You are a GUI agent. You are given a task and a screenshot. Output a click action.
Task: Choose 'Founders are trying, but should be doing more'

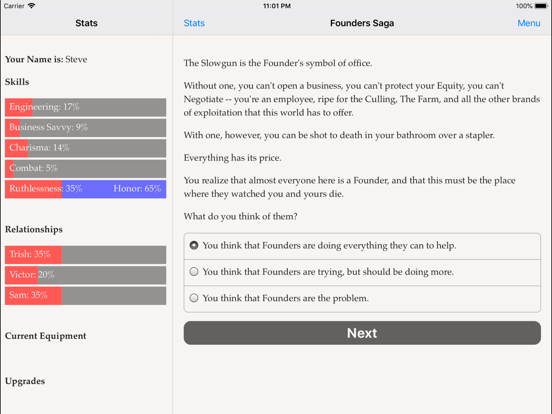pyautogui.click(x=362, y=272)
